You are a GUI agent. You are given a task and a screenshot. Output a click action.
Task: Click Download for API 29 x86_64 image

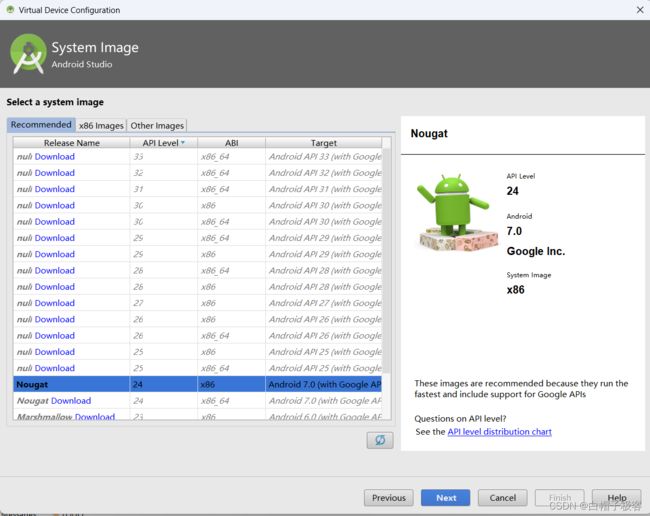pos(55,238)
